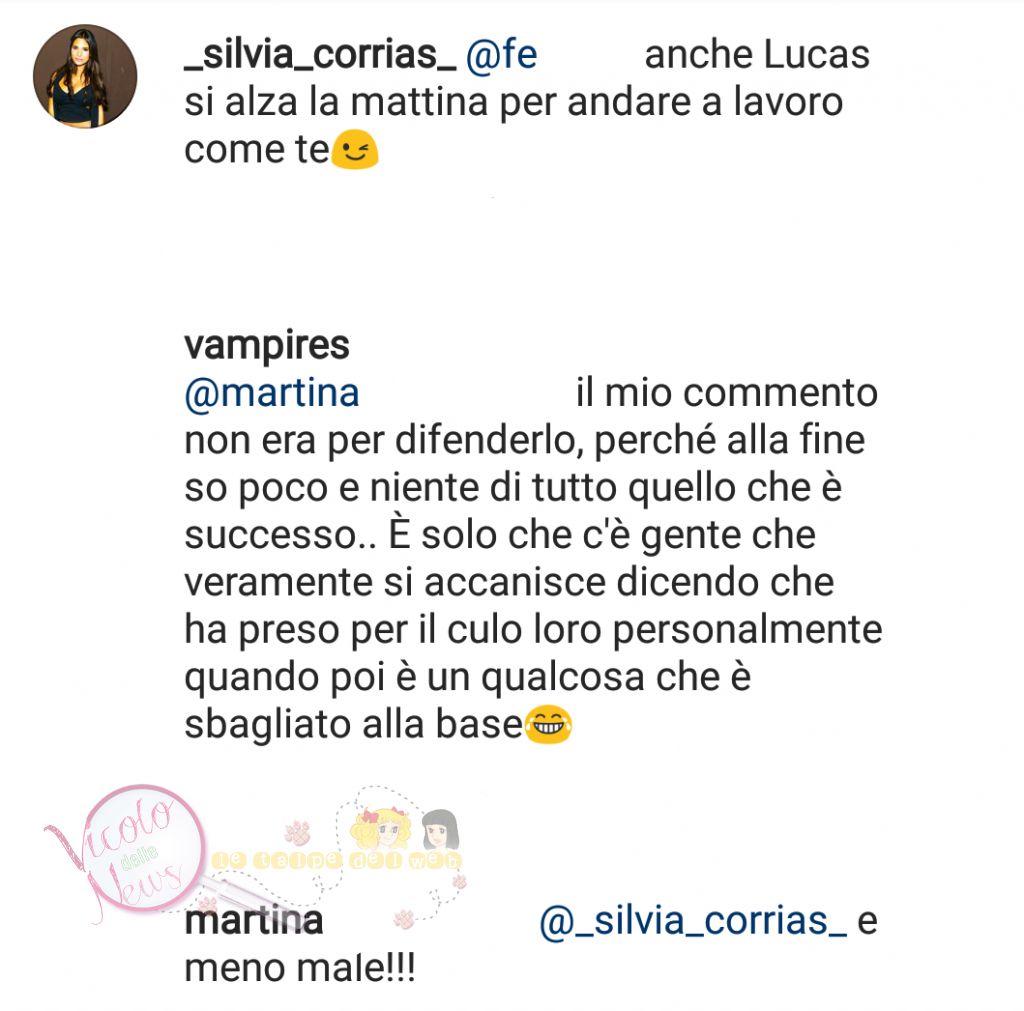Viewport: 1024px width, 1011px height.
Task: Open the vampires username
Action: 266,345
